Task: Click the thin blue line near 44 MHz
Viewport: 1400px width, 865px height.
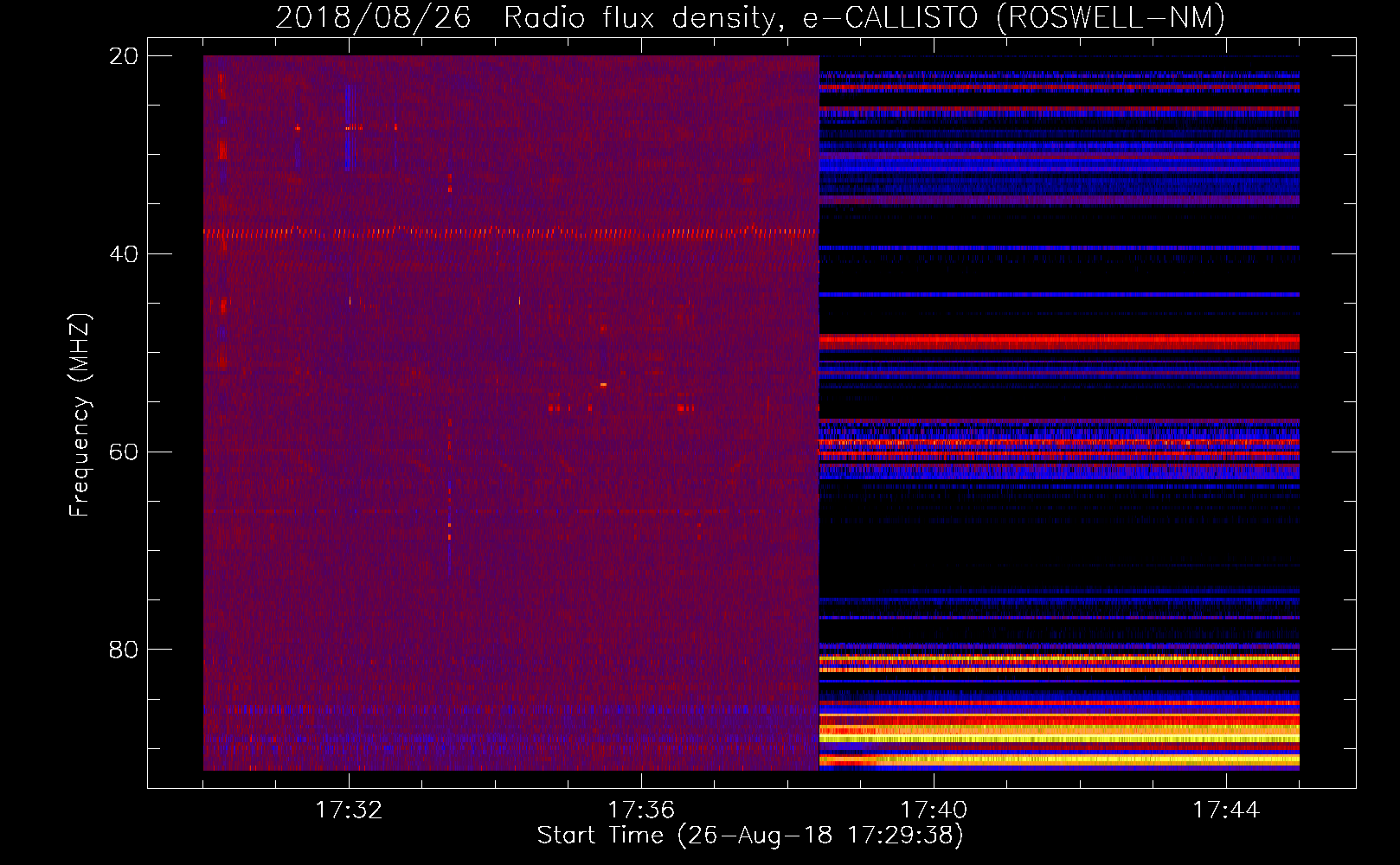Action: click(x=1059, y=295)
